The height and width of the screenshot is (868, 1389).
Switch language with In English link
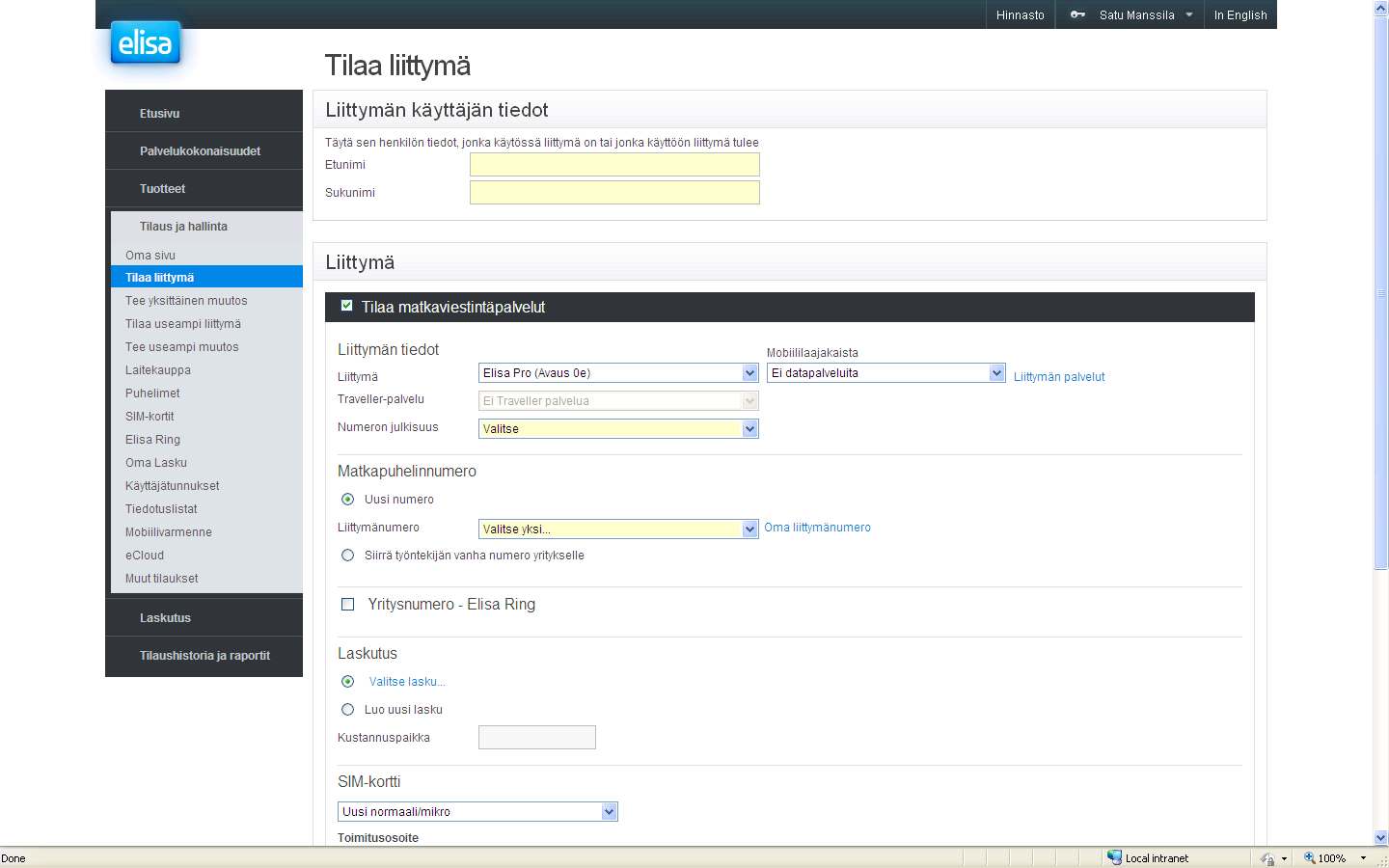pyautogui.click(x=1240, y=14)
